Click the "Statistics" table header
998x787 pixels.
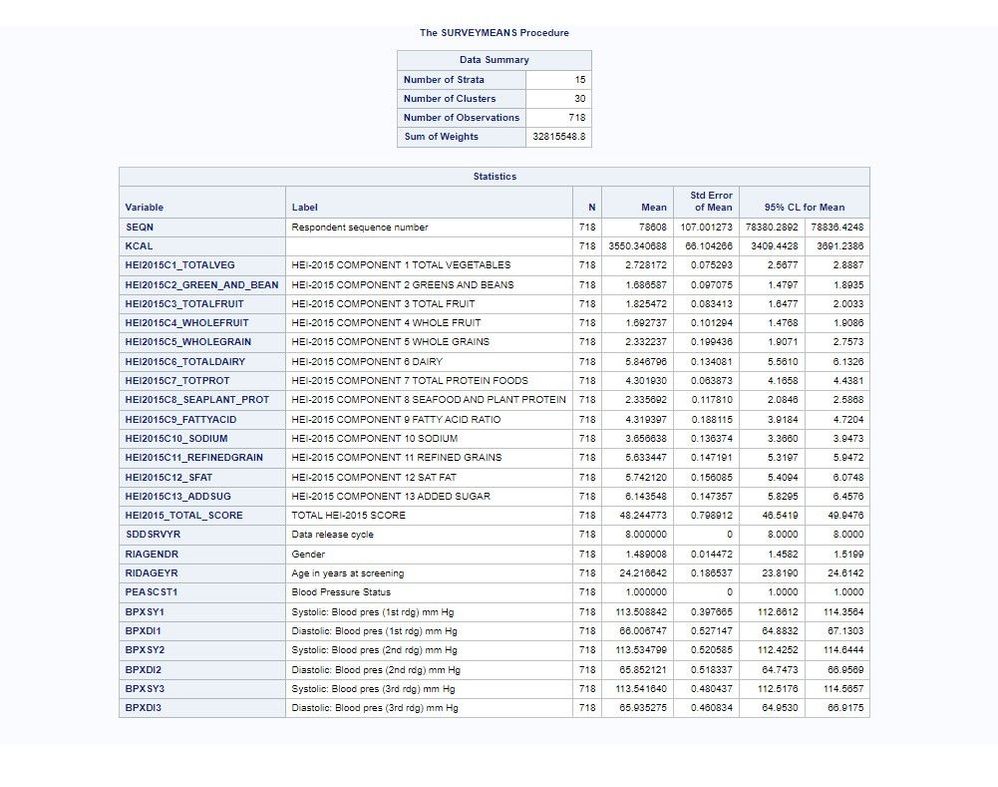point(495,176)
